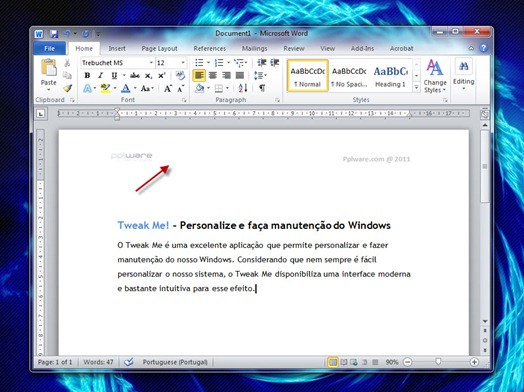Image resolution: width=524 pixels, height=392 pixels.
Task: Clear formatting from the text
Action: click(x=180, y=75)
